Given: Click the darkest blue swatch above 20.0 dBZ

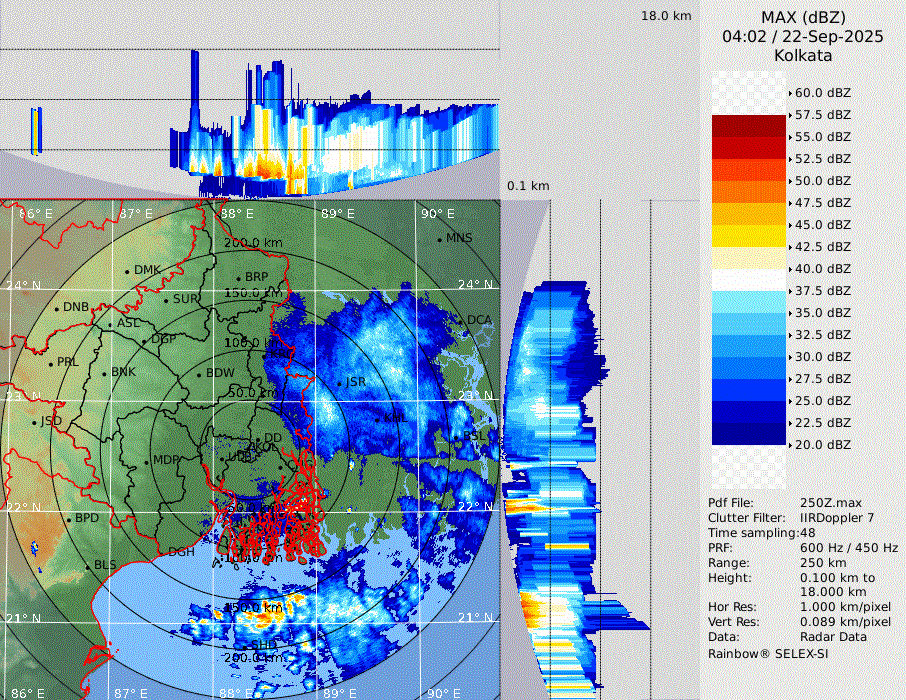Looking at the screenshot, I should (749, 433).
